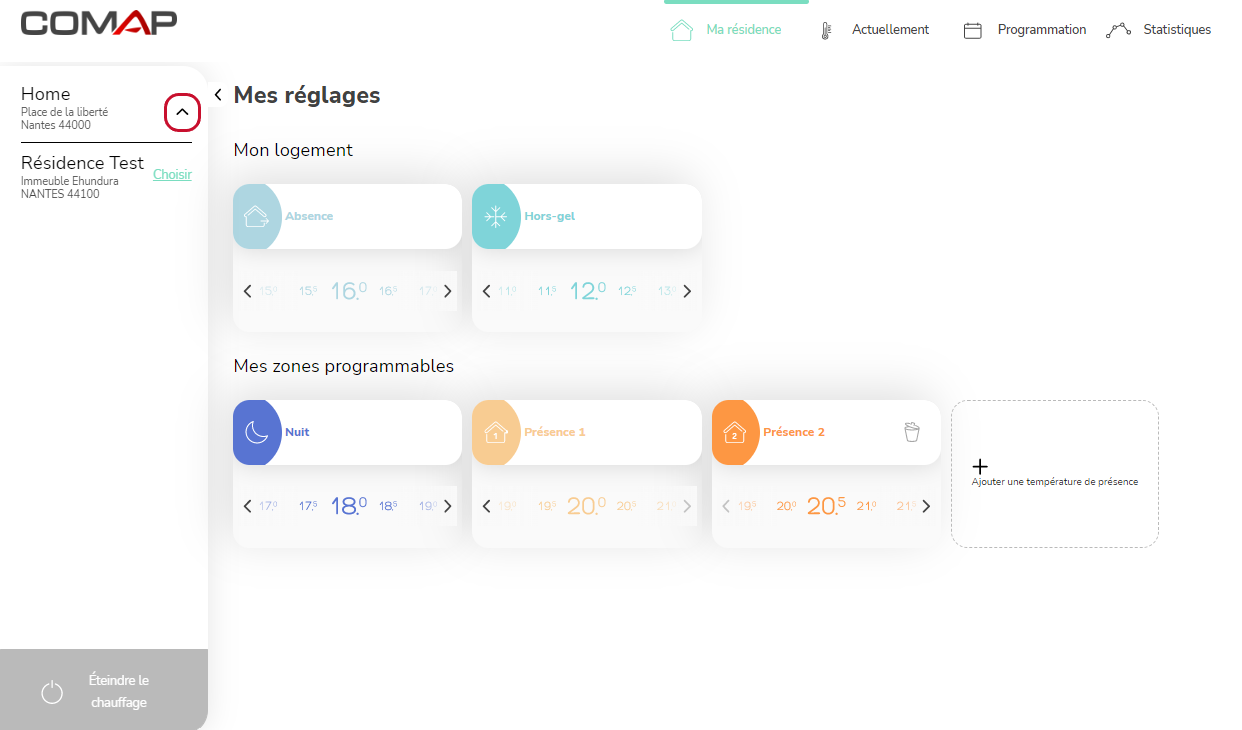The width and height of the screenshot is (1242, 730).
Task: Decrease Présence 2 temperature with left arrow
Action: [x=726, y=506]
